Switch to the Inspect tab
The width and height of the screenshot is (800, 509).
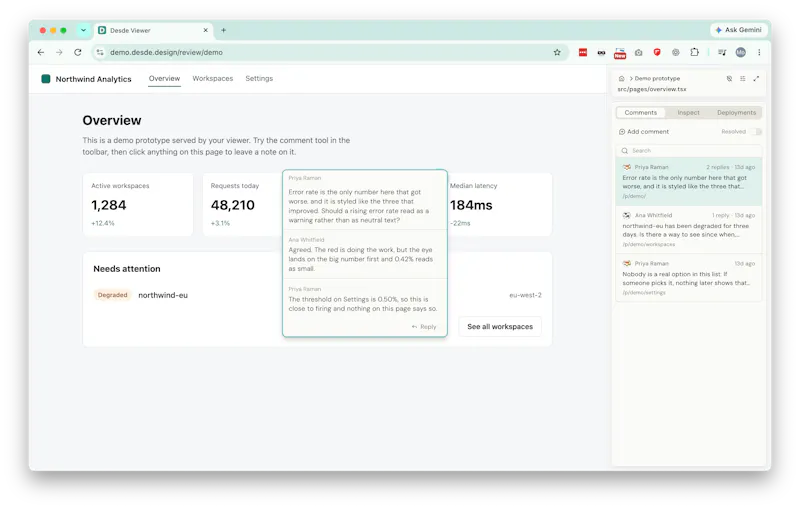[688, 112]
